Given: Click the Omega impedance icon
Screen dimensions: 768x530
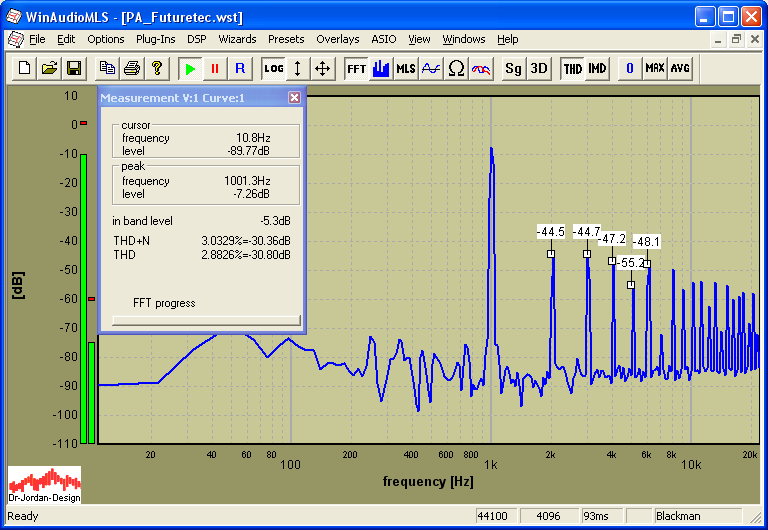Looking at the screenshot, I should click(x=456, y=68).
